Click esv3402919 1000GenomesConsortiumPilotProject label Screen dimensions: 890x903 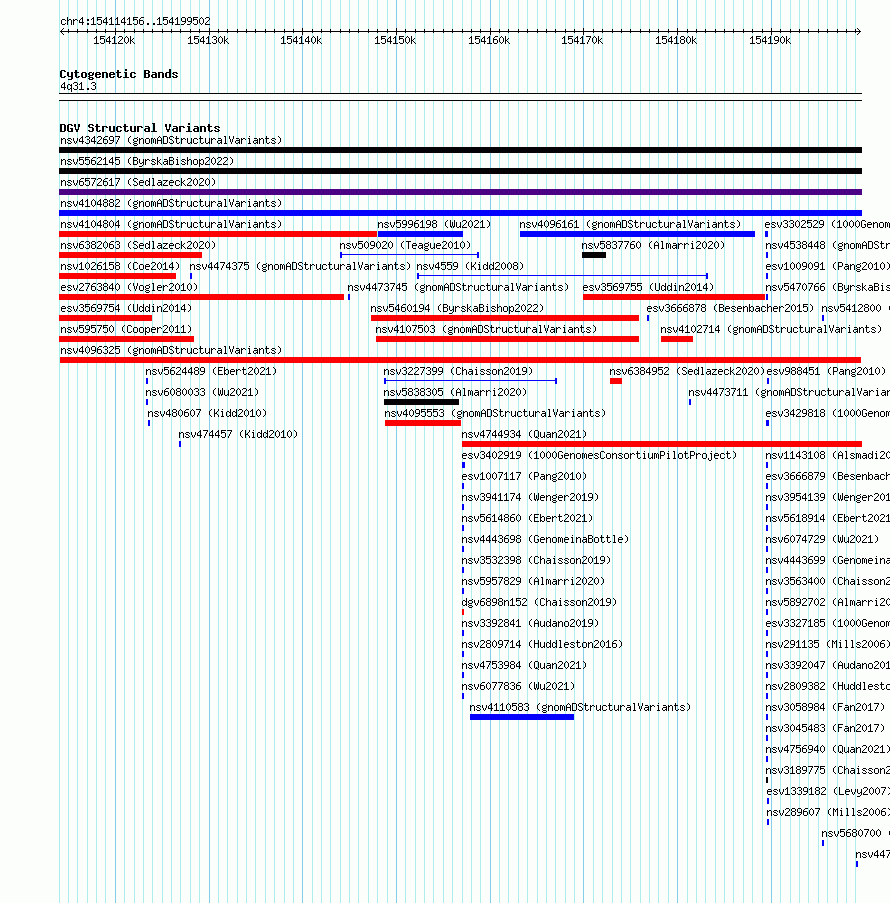click(599, 456)
